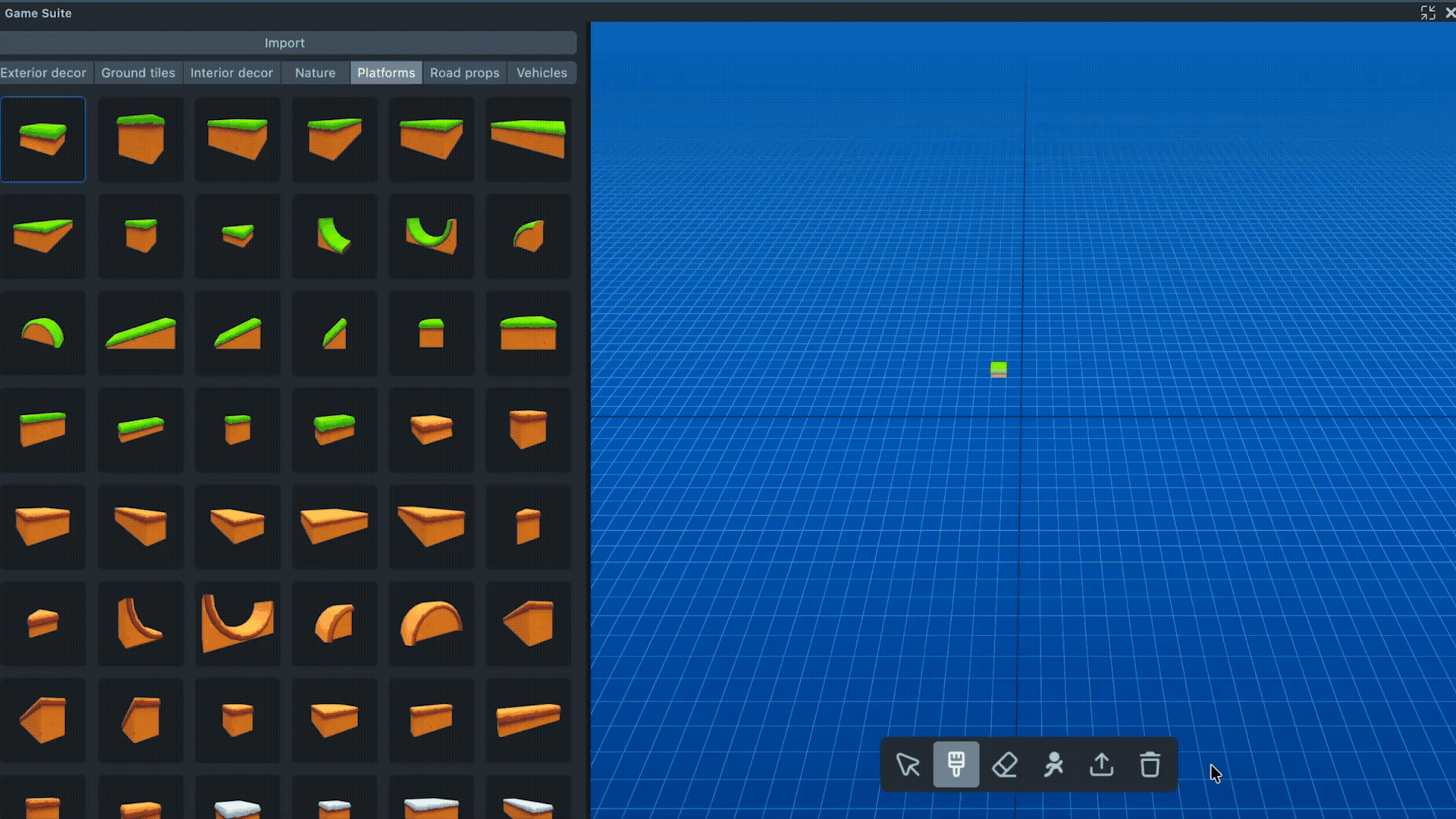Image resolution: width=1456 pixels, height=819 pixels.
Task: Activate the paint brush tool
Action: [x=955, y=764]
